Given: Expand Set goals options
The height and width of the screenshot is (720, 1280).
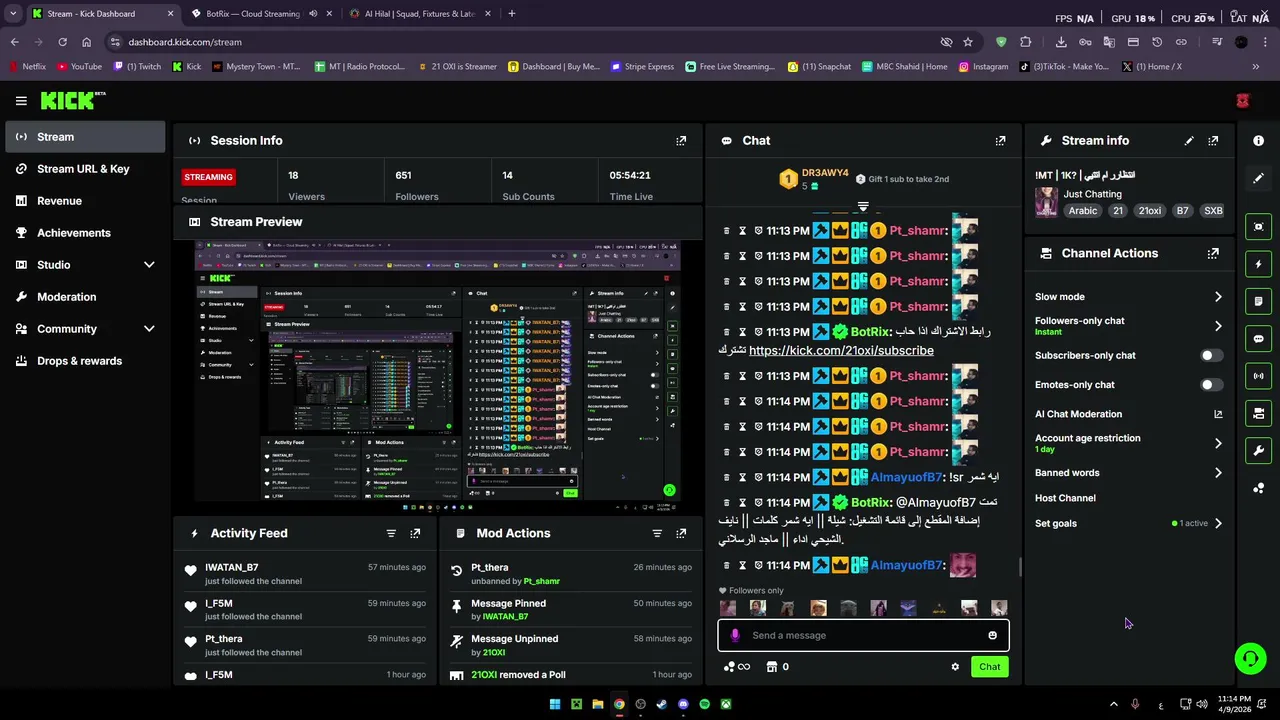Looking at the screenshot, I should (x=1218, y=523).
